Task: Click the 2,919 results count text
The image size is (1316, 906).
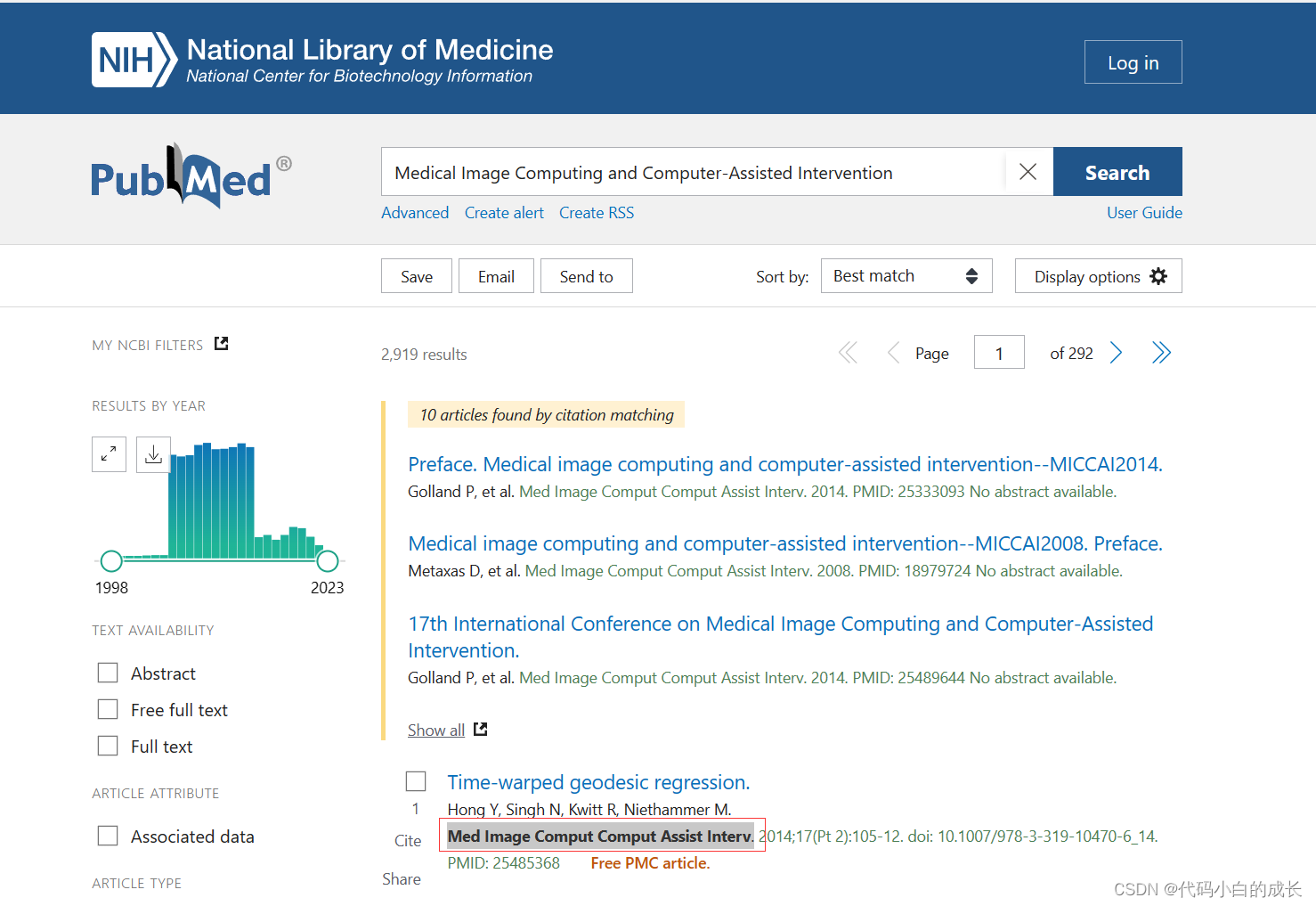Action: click(x=424, y=355)
